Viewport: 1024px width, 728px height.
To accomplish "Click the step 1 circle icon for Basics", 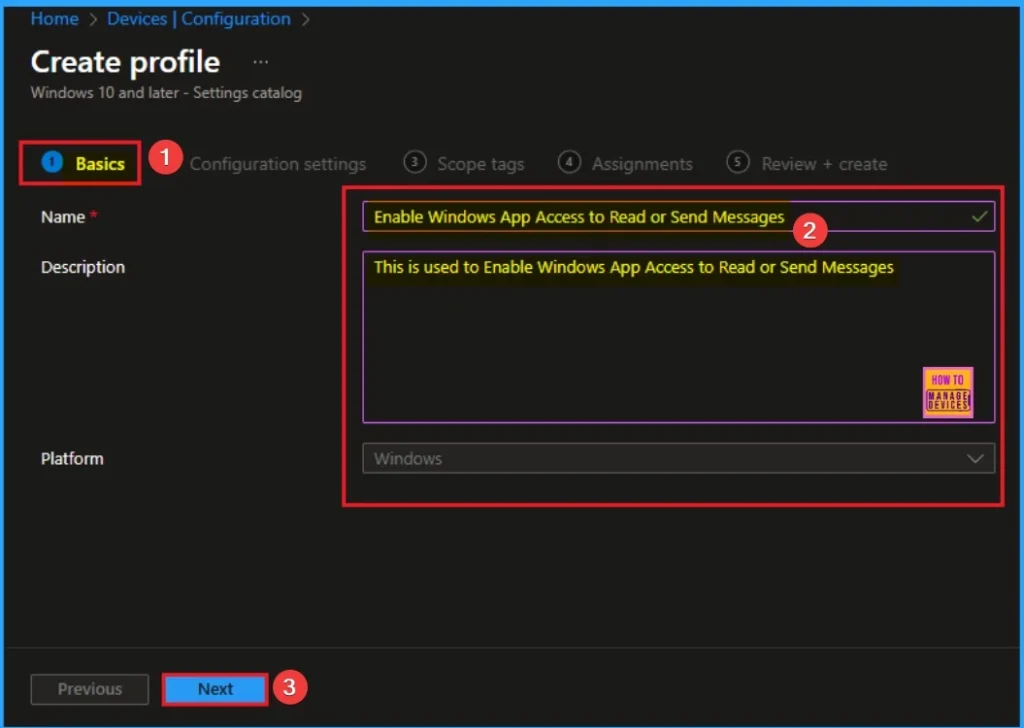I will 52,163.
